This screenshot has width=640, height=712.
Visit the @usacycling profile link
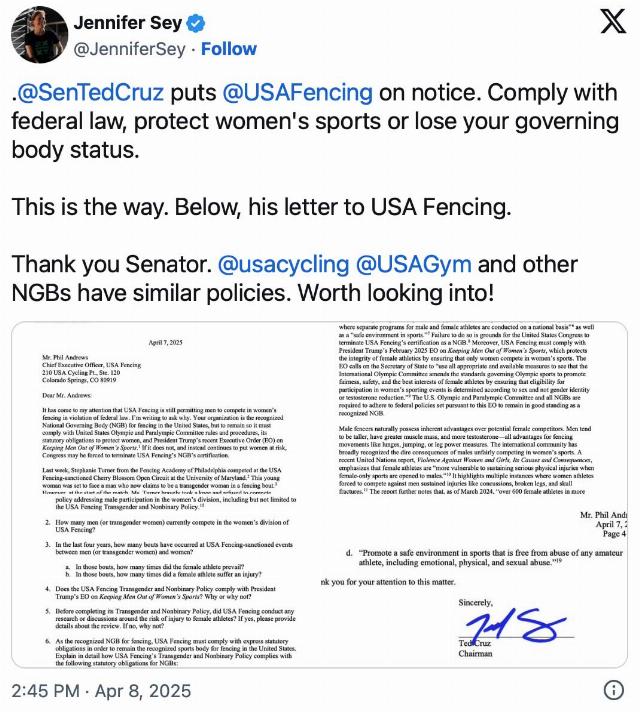283,265
